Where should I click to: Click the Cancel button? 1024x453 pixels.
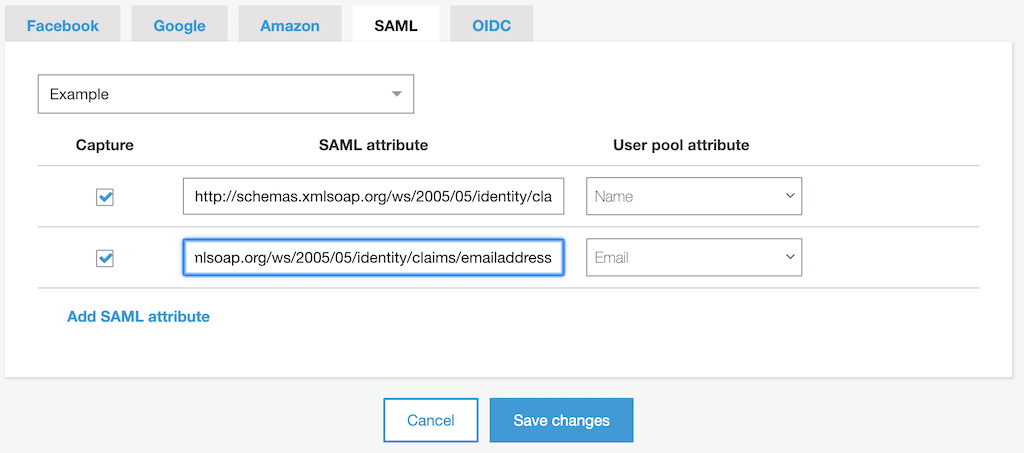click(x=431, y=420)
